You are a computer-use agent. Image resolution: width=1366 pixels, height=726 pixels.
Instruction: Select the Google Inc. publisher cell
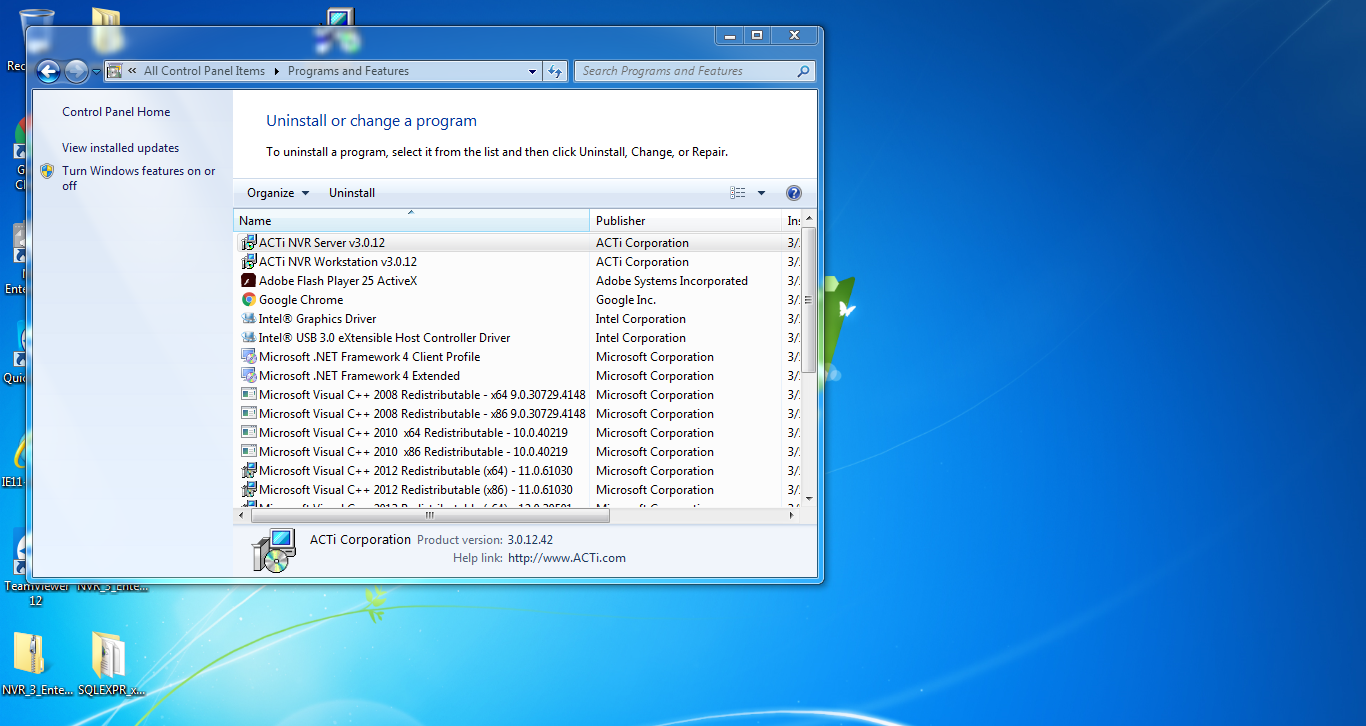626,300
